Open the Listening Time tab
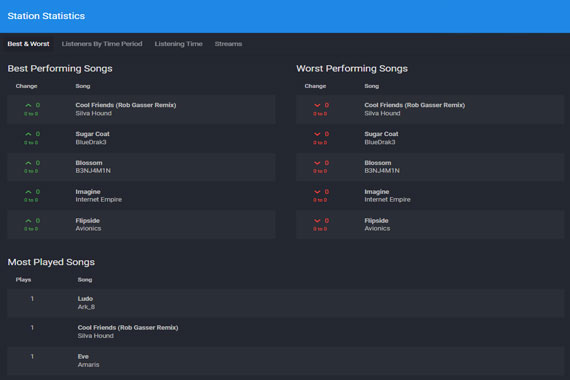 point(178,44)
